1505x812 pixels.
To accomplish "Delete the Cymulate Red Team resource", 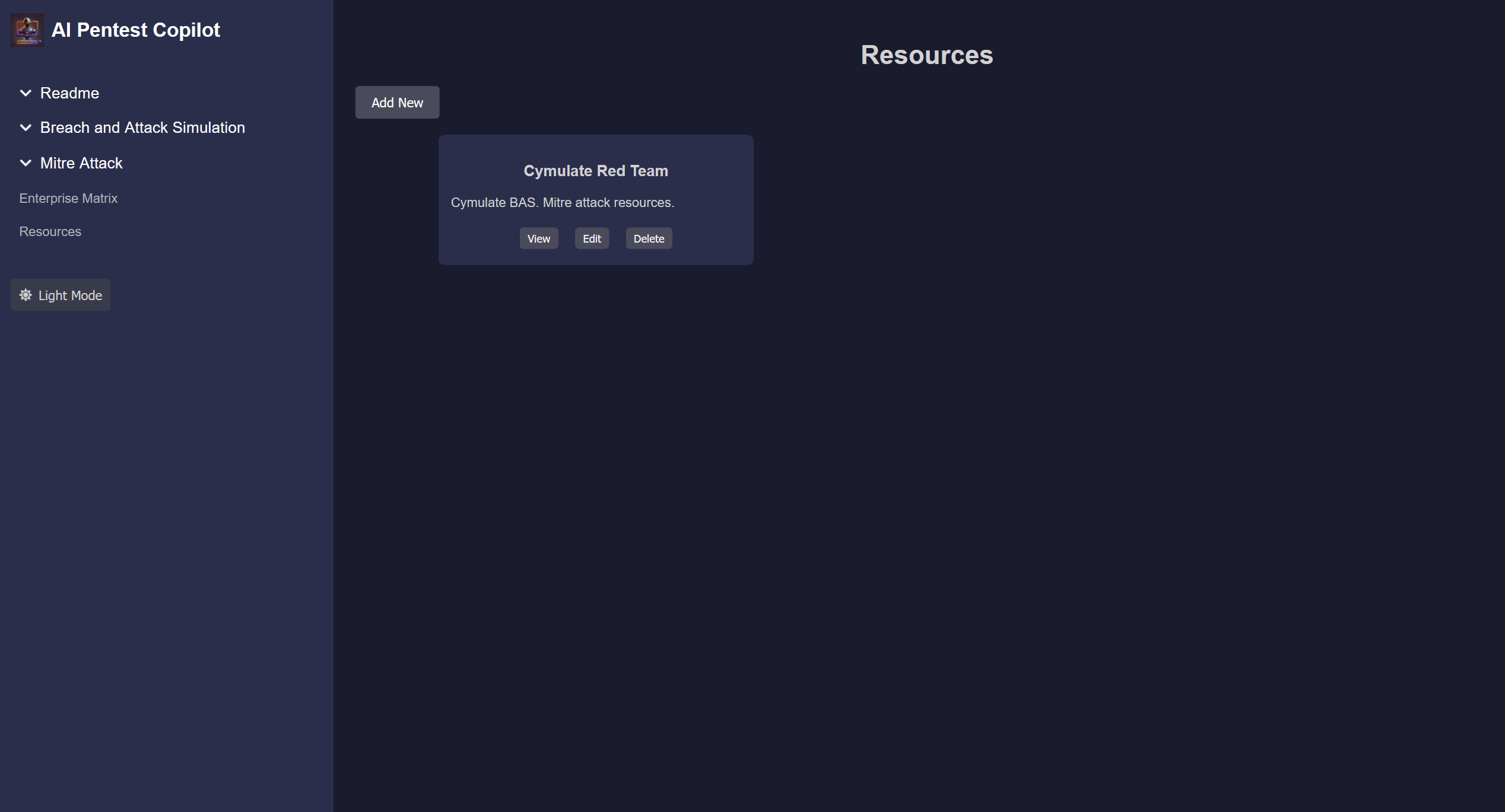I will [x=648, y=238].
